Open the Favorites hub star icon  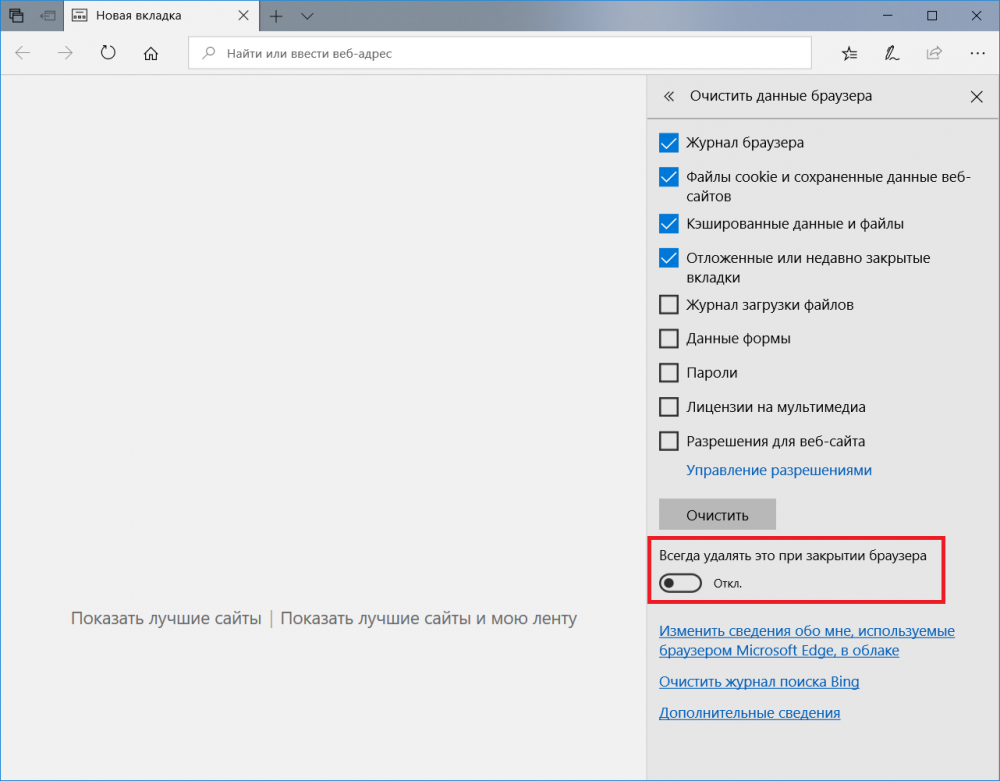(x=849, y=54)
